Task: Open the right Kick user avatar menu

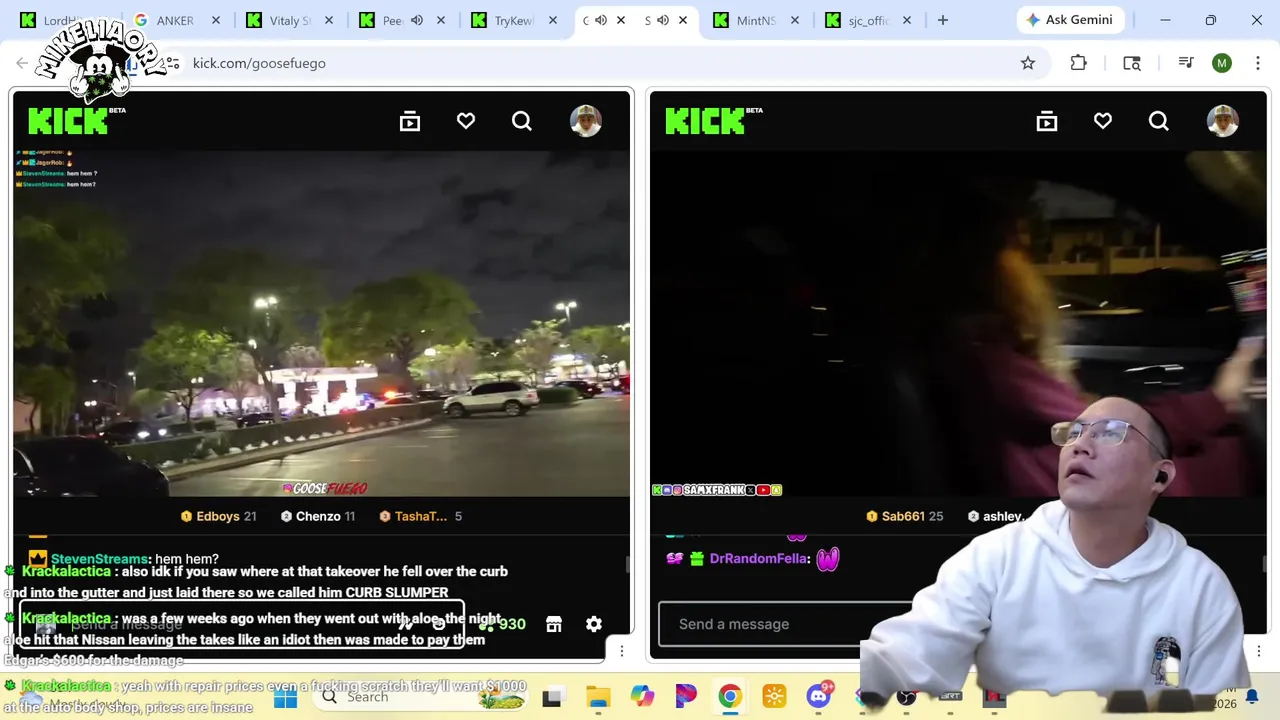Action: 1223,121
